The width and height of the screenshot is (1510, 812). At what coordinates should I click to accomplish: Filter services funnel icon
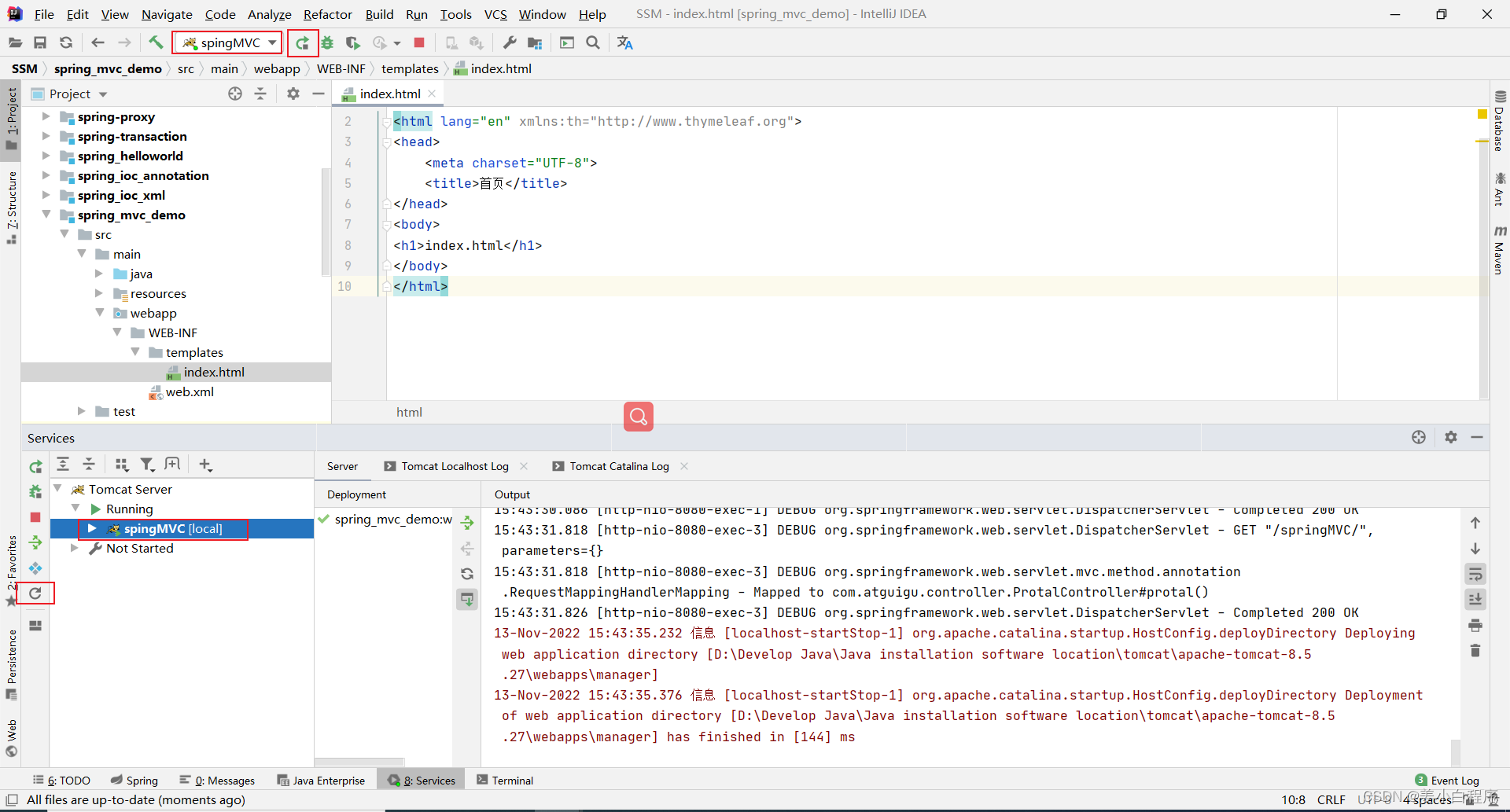[147, 465]
